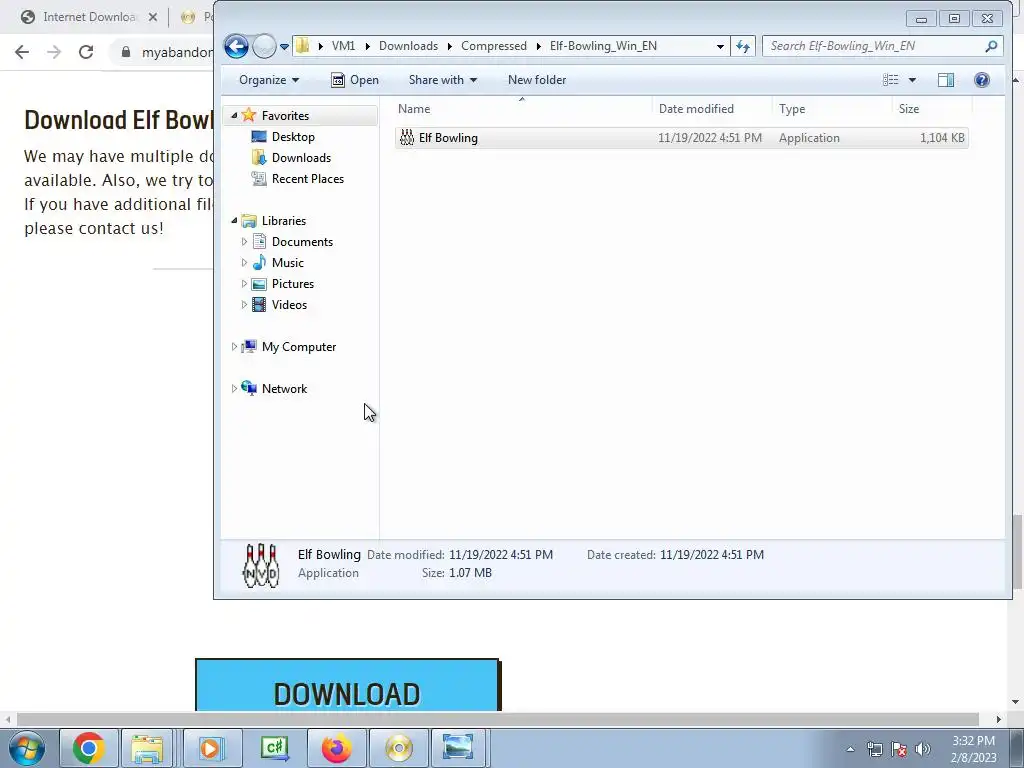Sort by Type column header

tap(832, 108)
